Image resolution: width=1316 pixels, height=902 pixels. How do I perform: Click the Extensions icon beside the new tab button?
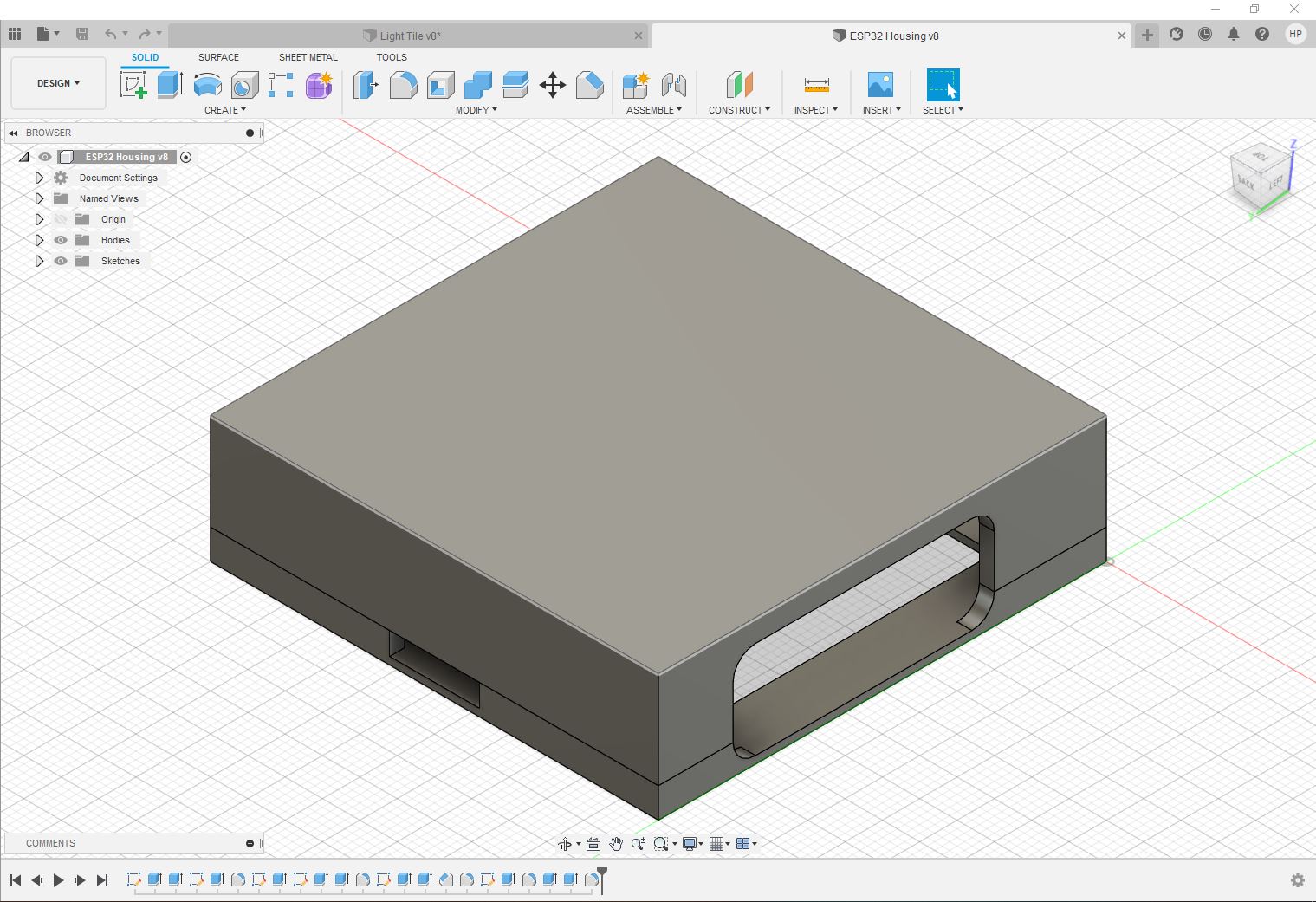click(1177, 35)
